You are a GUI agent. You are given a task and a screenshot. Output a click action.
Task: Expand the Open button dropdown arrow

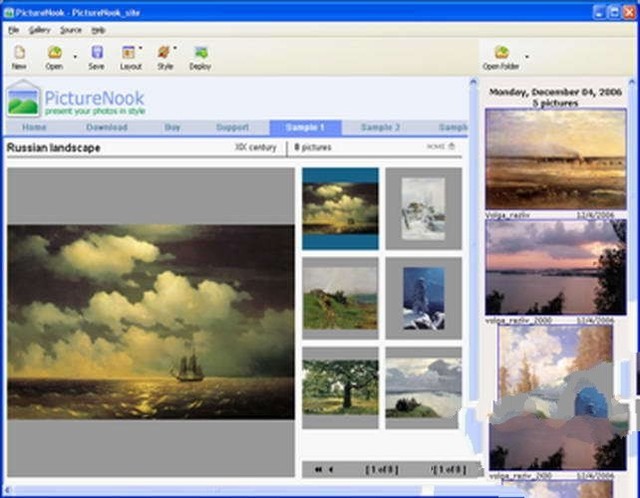point(74,56)
